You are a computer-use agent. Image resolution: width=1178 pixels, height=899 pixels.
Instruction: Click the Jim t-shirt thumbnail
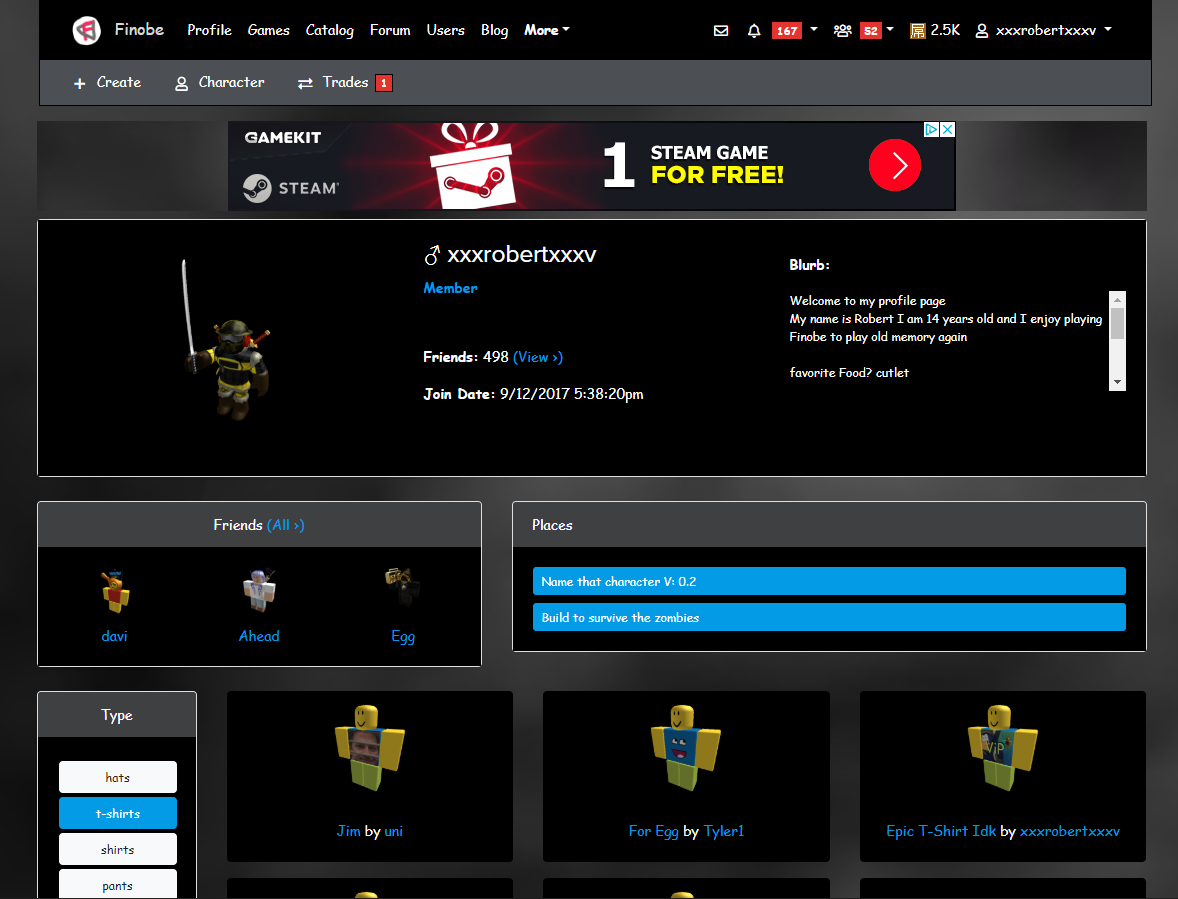click(370, 748)
